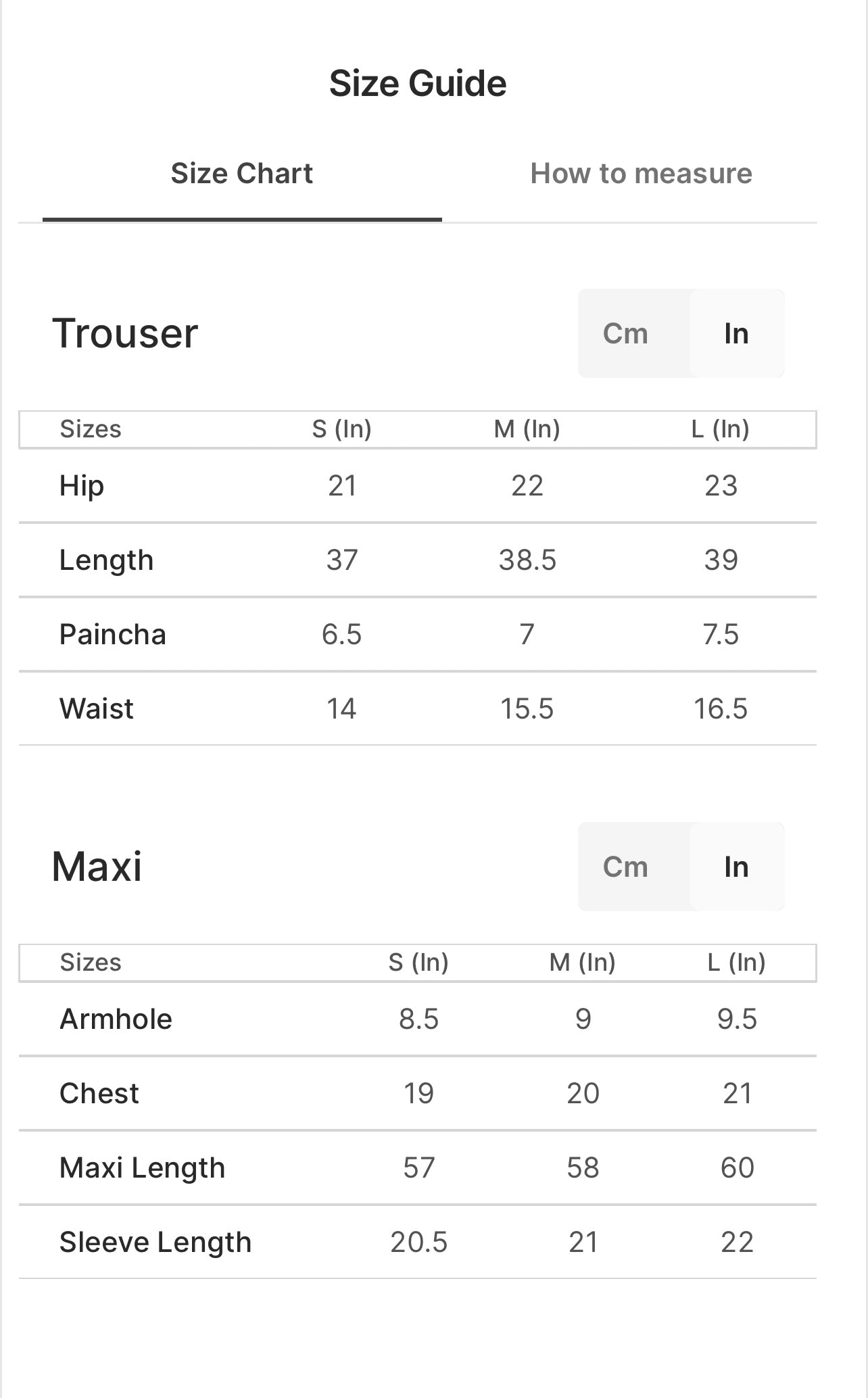Screen dimensions: 868x1398
Task: Select the Waist row label
Action: [x=97, y=708]
